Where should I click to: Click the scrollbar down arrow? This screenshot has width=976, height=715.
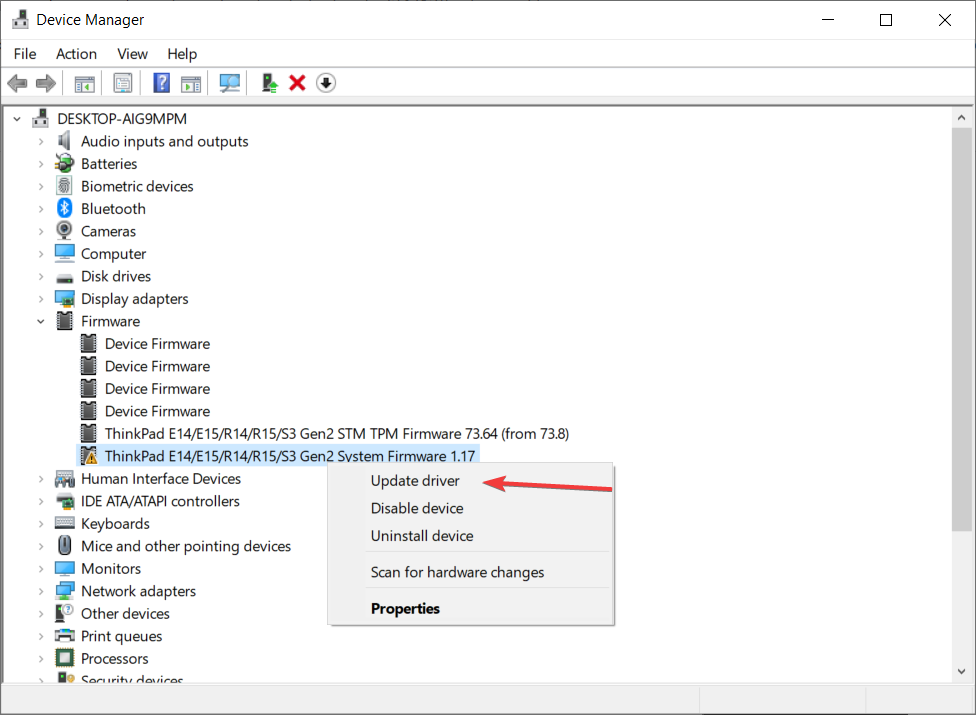pyautogui.click(x=961, y=671)
